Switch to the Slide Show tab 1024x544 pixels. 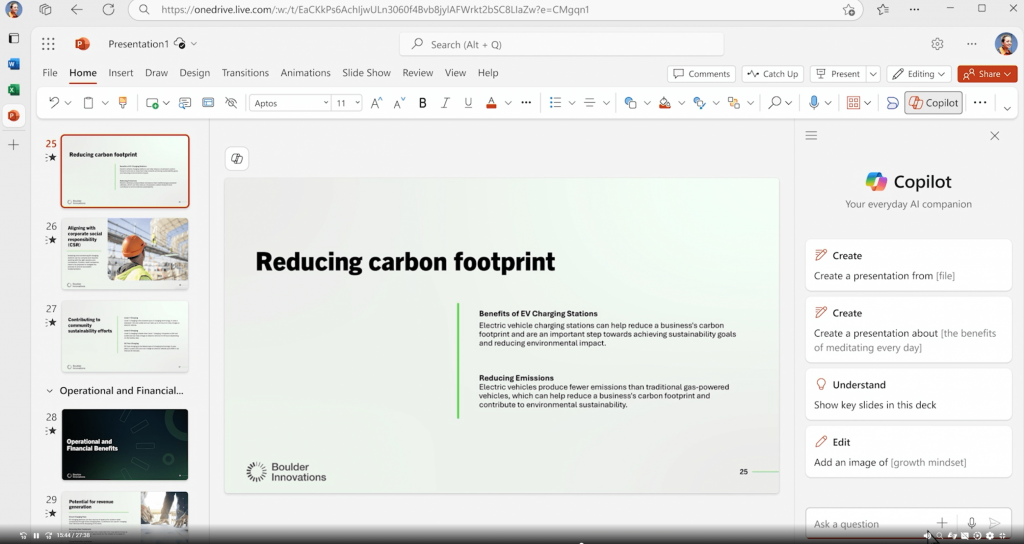366,72
